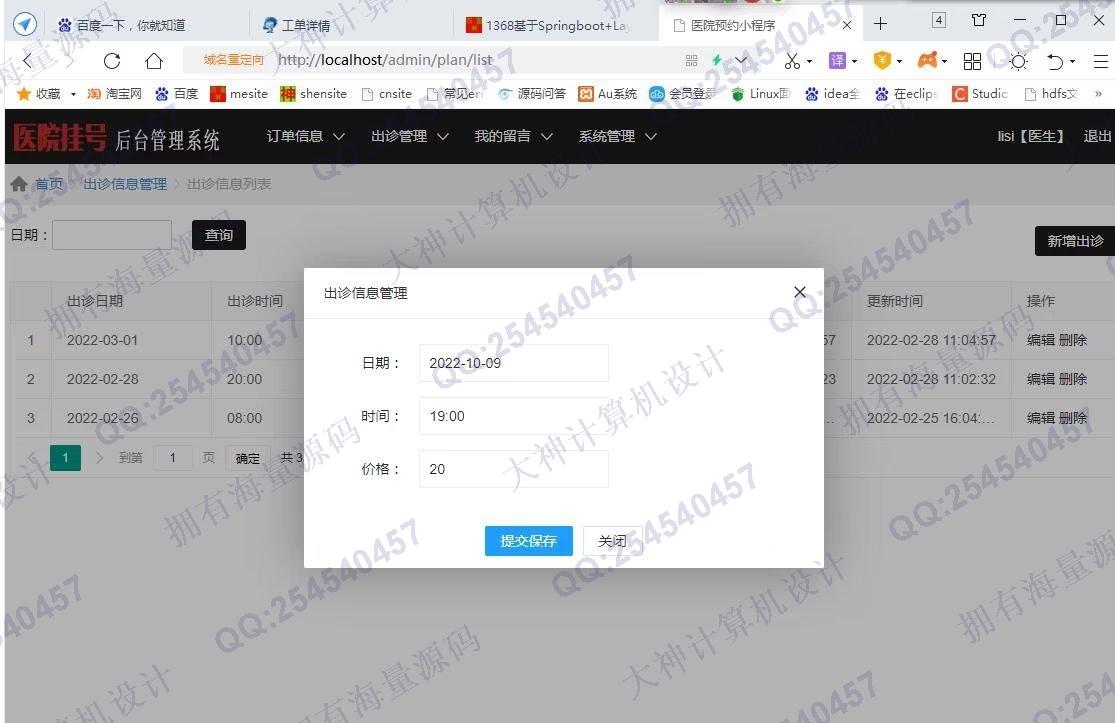Click the breadcrumb home house icon
The width and height of the screenshot is (1115, 723).
pos(19,184)
